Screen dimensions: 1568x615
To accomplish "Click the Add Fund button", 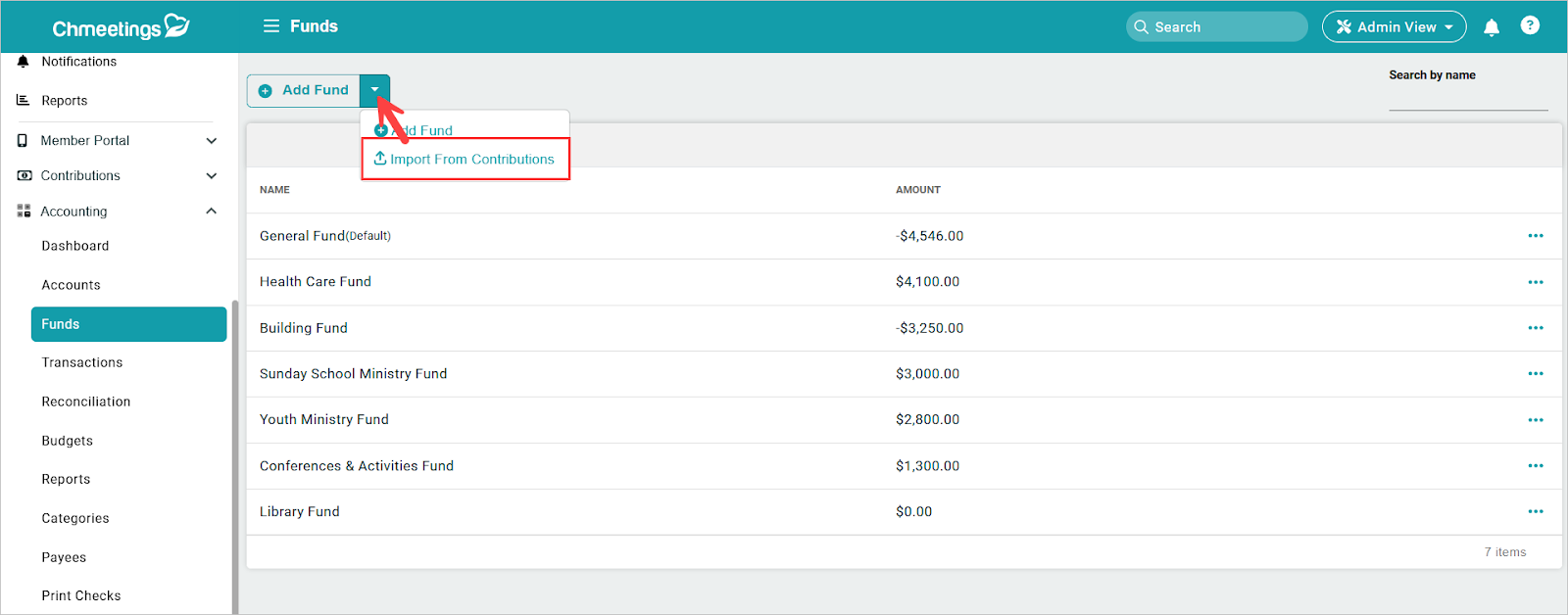I will tap(304, 90).
